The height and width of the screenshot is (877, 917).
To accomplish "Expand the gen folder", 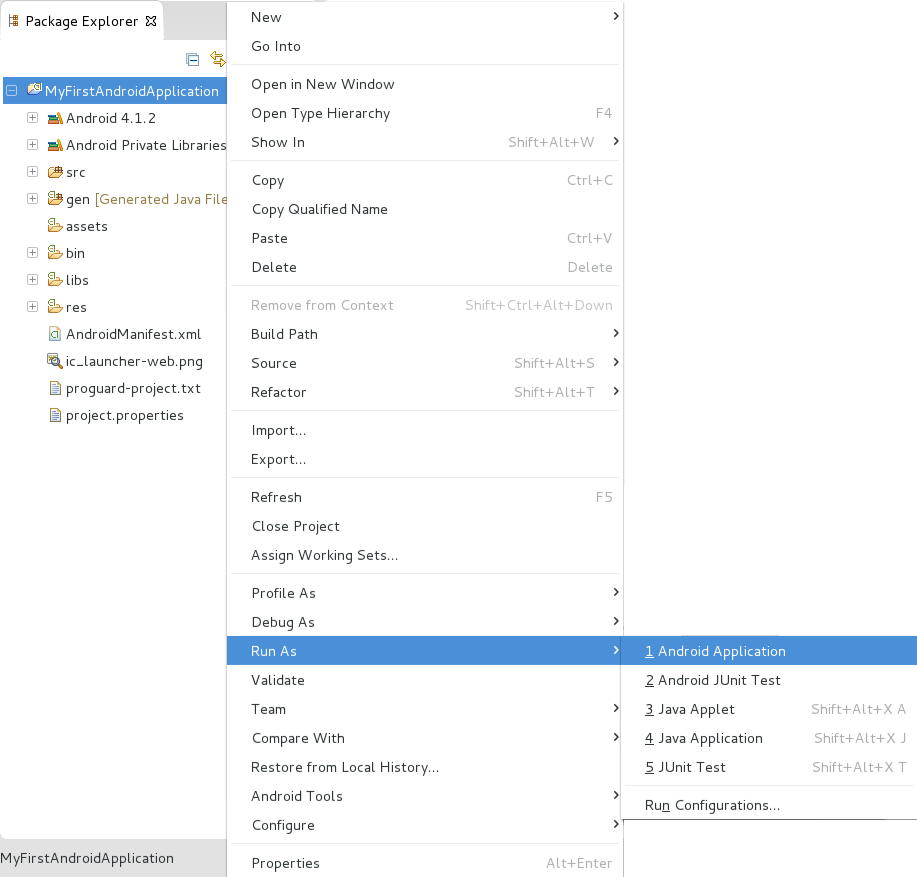I will 33,198.
